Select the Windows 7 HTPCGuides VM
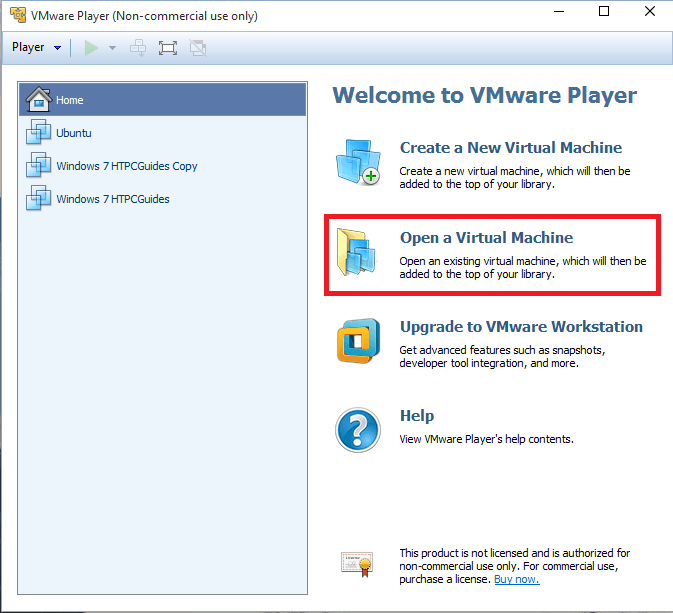Image resolution: width=673 pixels, height=613 pixels. [112, 199]
